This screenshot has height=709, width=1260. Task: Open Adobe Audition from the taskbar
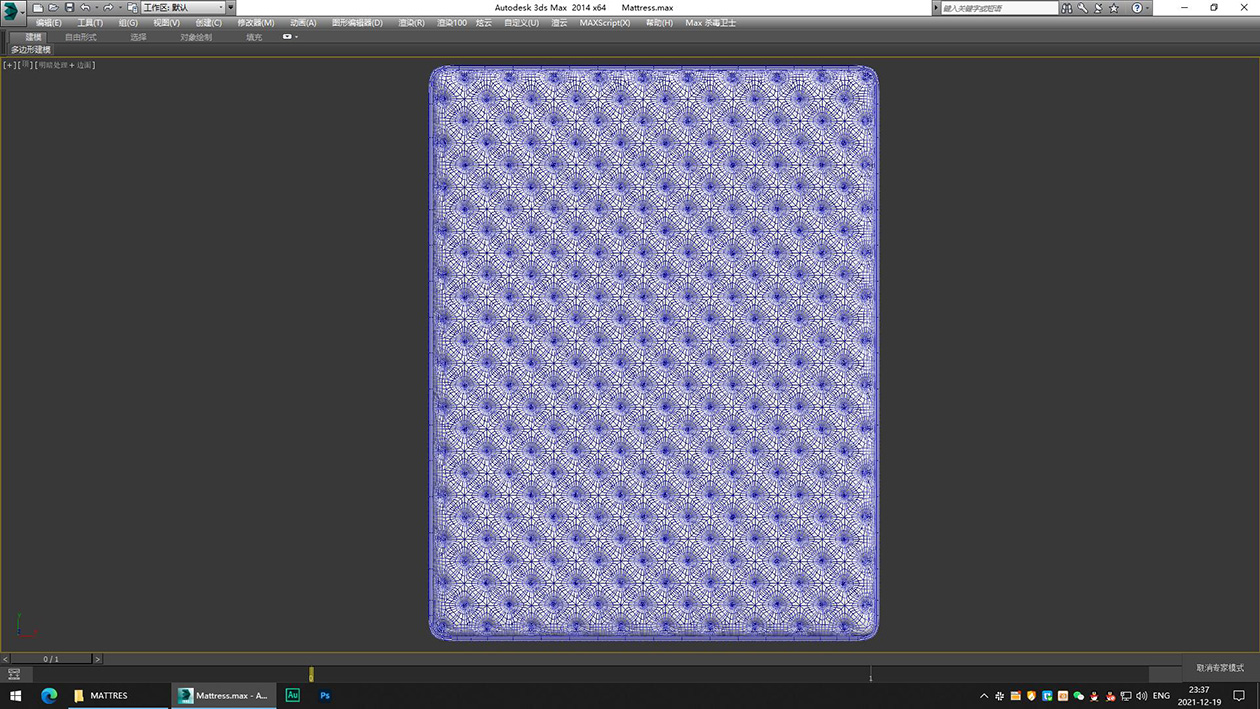click(293, 695)
